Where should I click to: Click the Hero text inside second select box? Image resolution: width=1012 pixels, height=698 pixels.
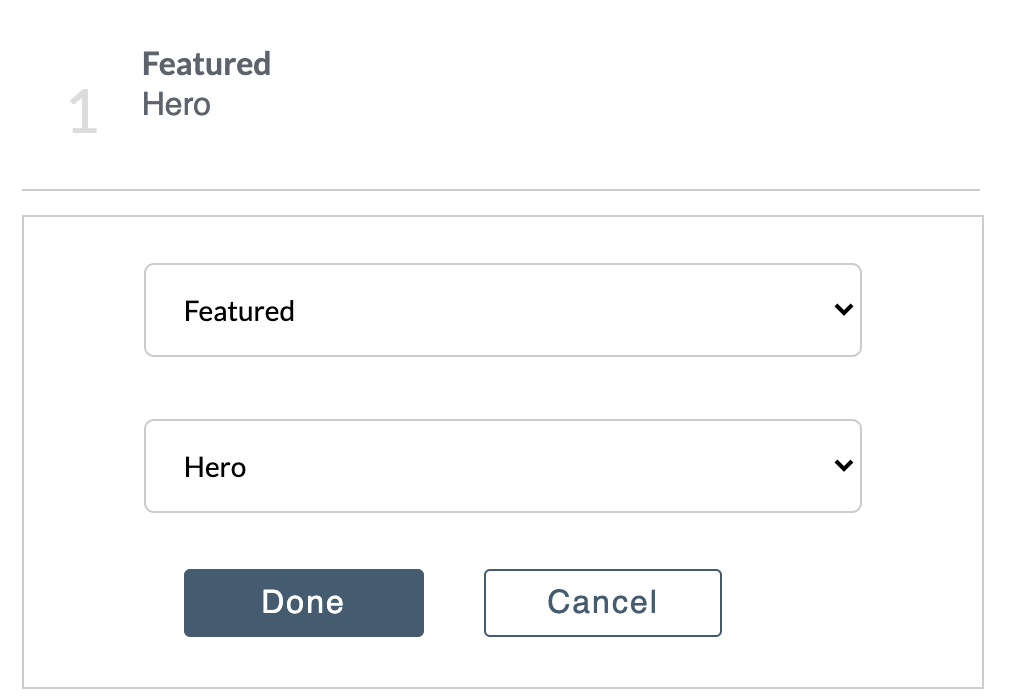[215, 468]
